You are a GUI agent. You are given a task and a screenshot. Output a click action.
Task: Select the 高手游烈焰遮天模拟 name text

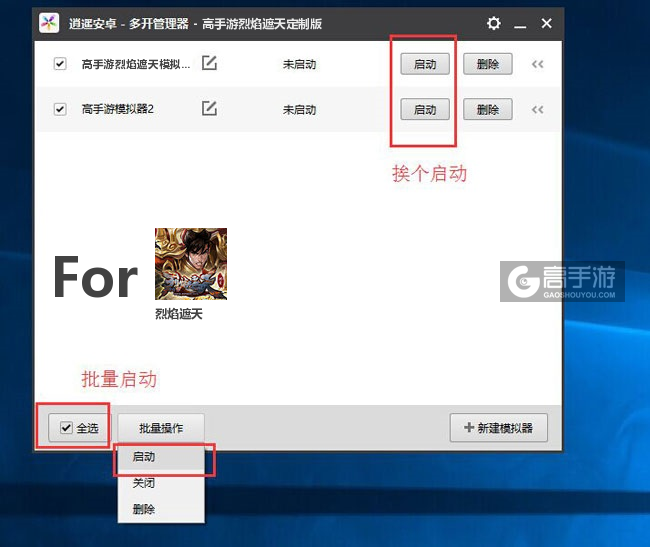pyautogui.click(x=136, y=64)
